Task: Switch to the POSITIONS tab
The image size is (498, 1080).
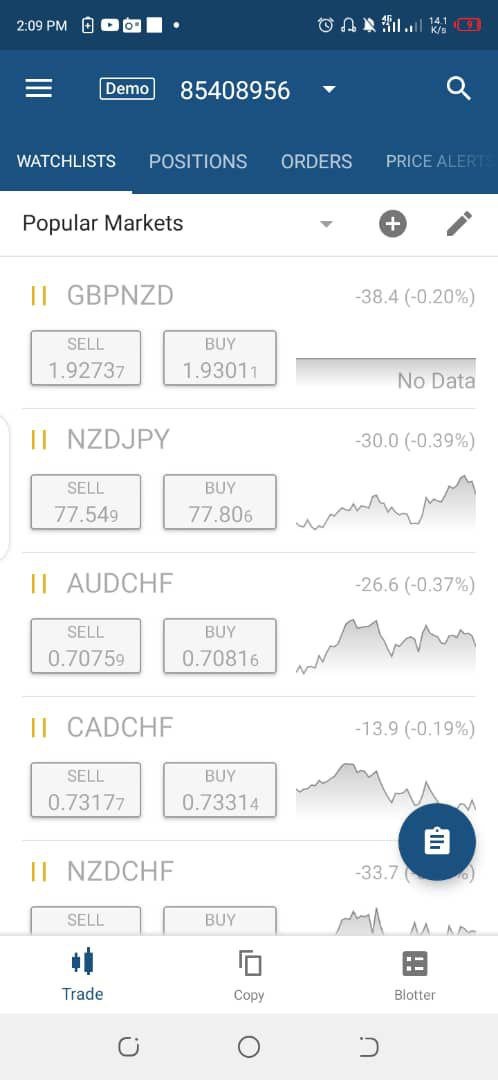Action: coord(198,161)
